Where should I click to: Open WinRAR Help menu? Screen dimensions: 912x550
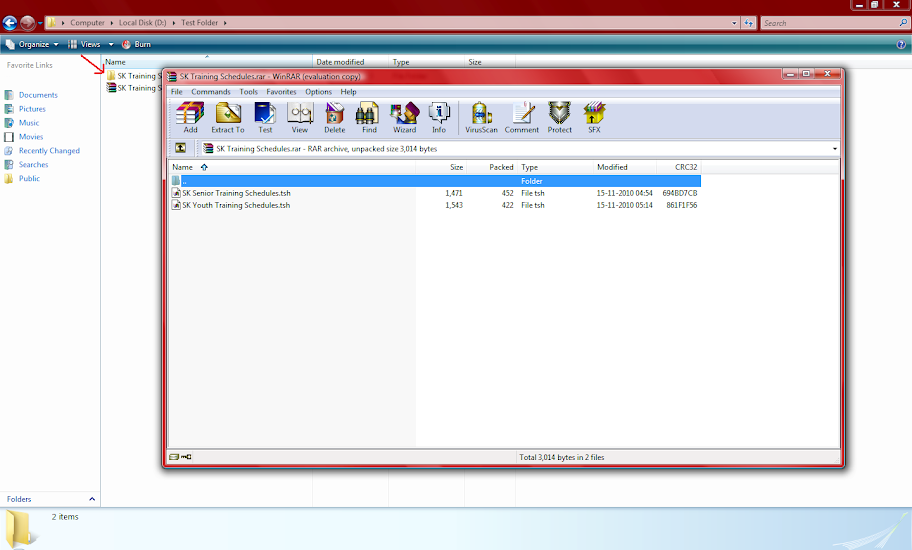coord(348,92)
